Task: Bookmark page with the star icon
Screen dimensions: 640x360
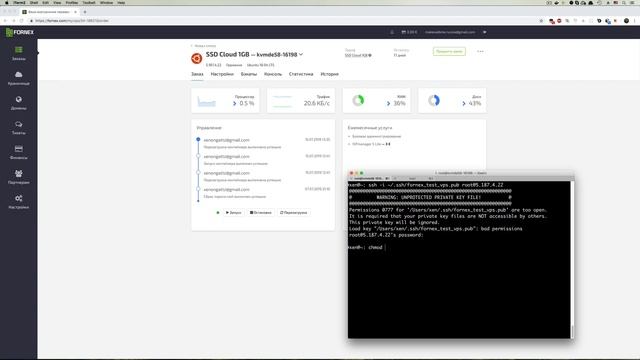Action: tap(541, 20)
